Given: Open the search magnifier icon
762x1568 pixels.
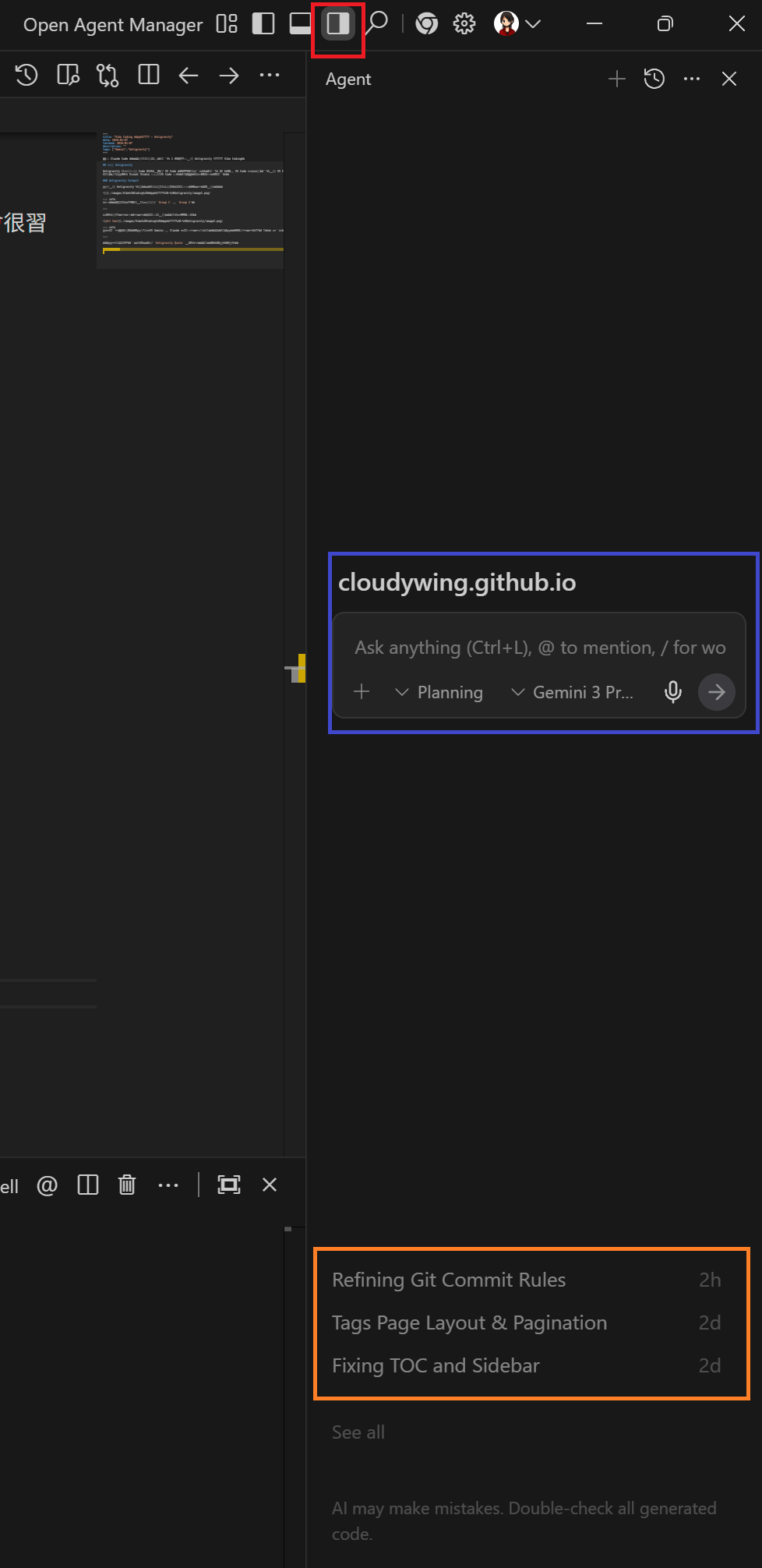Looking at the screenshot, I should pyautogui.click(x=378, y=24).
